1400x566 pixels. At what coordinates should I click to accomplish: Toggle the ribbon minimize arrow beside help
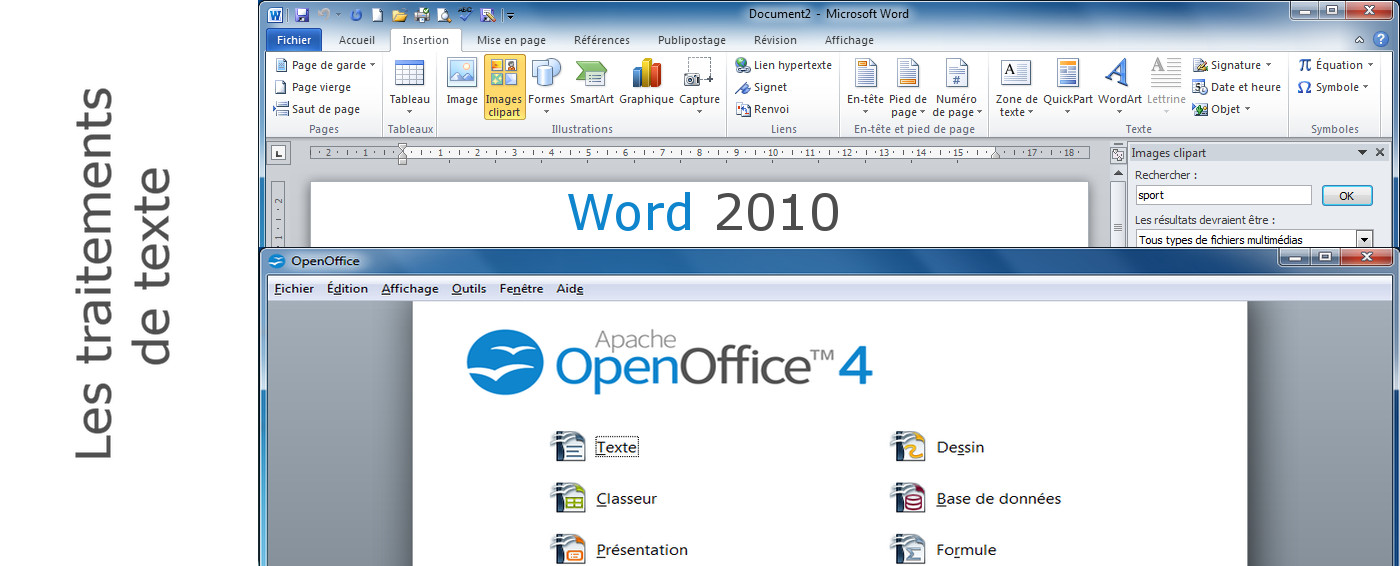1359,40
